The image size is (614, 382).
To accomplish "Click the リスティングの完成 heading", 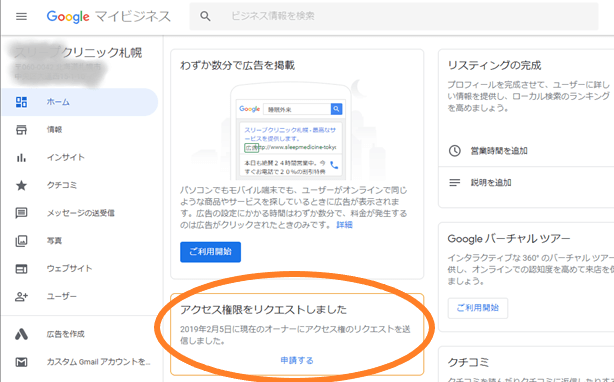I will 494,65.
